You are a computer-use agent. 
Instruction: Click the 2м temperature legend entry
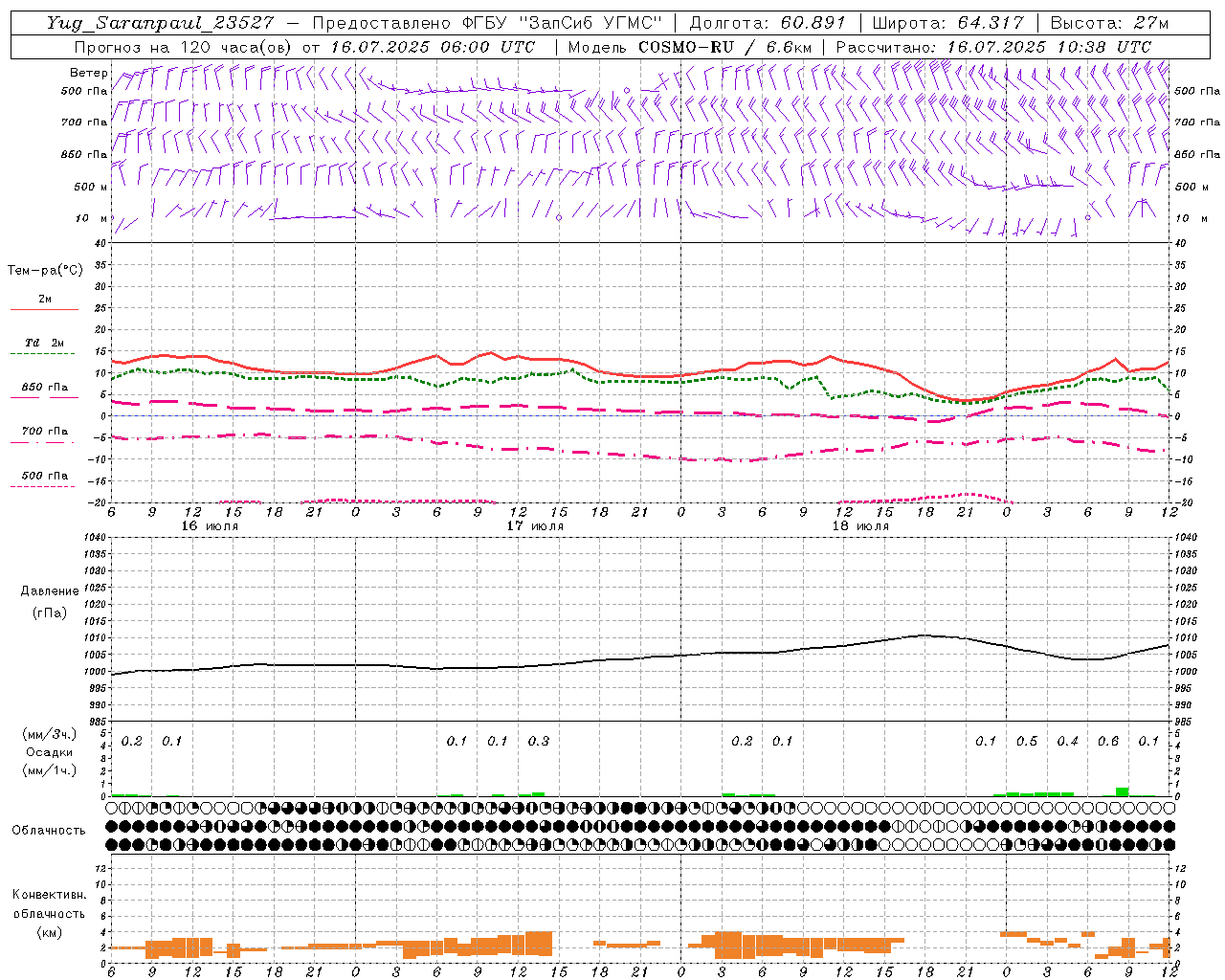[x=45, y=299]
